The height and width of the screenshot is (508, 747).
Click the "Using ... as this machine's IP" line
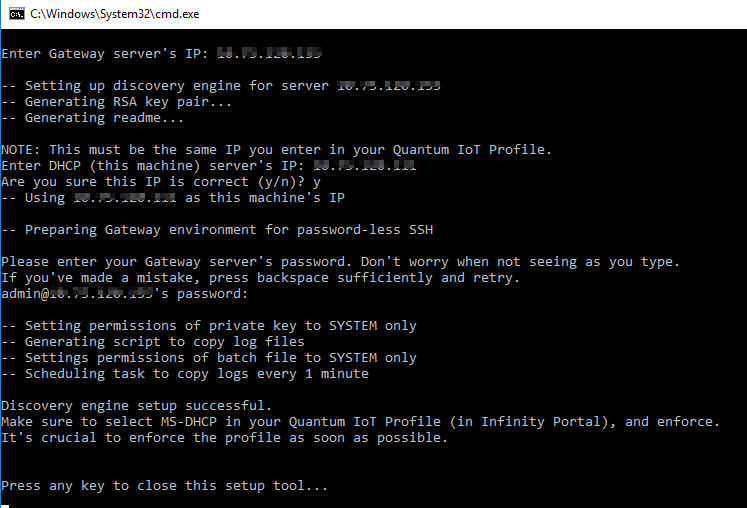click(173, 198)
